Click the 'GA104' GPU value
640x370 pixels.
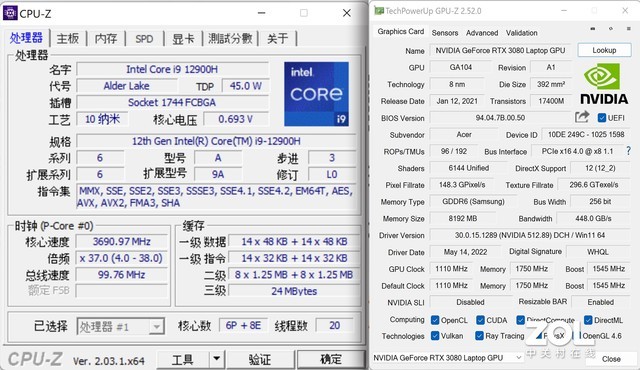click(x=461, y=67)
